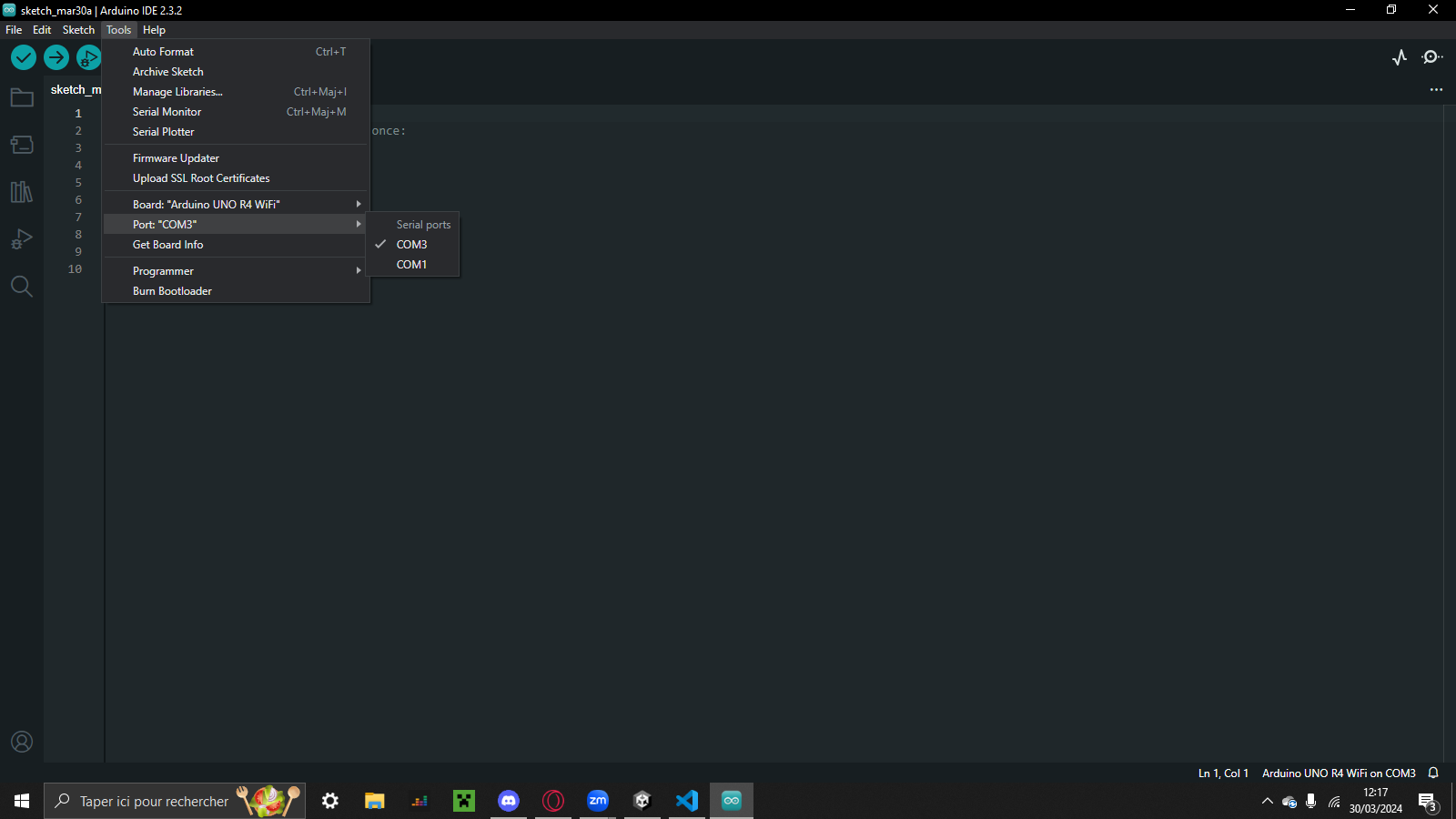This screenshot has height=819, width=1456.
Task: Click Arduino UNO R4 WiFi on COM3 status
Action: point(1339,773)
